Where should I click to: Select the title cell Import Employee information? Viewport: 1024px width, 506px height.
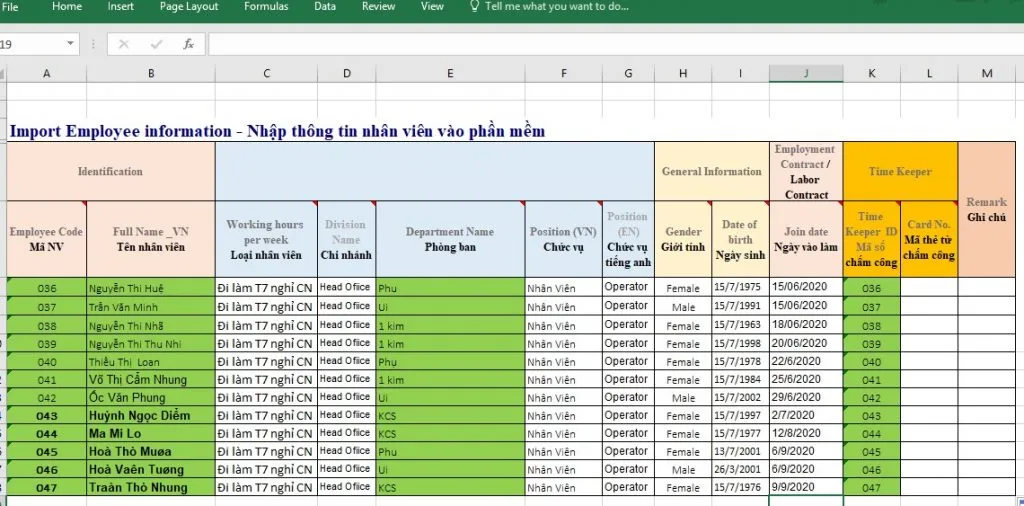[x=277, y=131]
